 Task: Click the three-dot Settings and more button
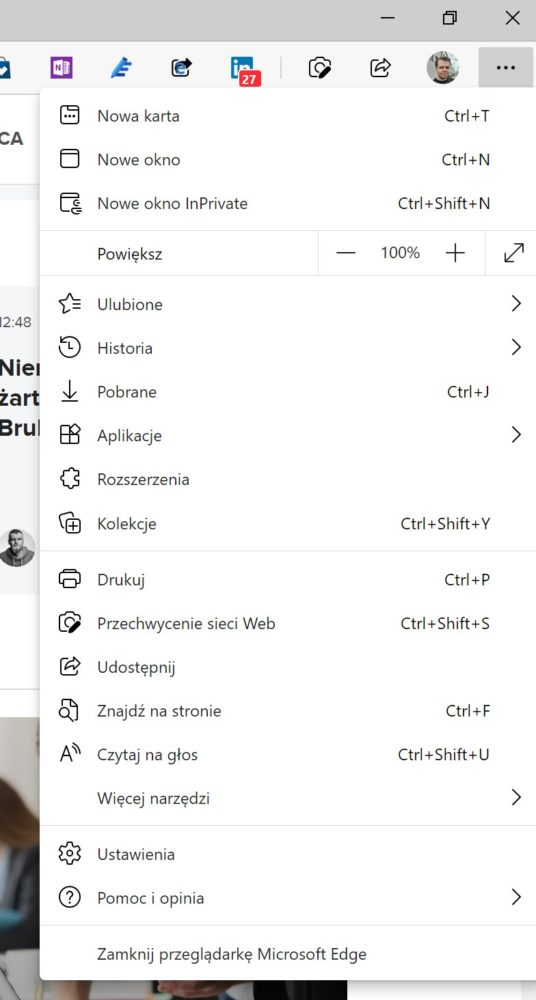505,68
